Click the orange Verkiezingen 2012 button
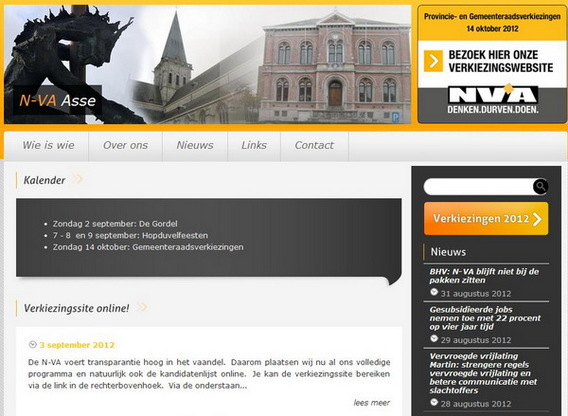This screenshot has width=568, height=416. [x=486, y=219]
